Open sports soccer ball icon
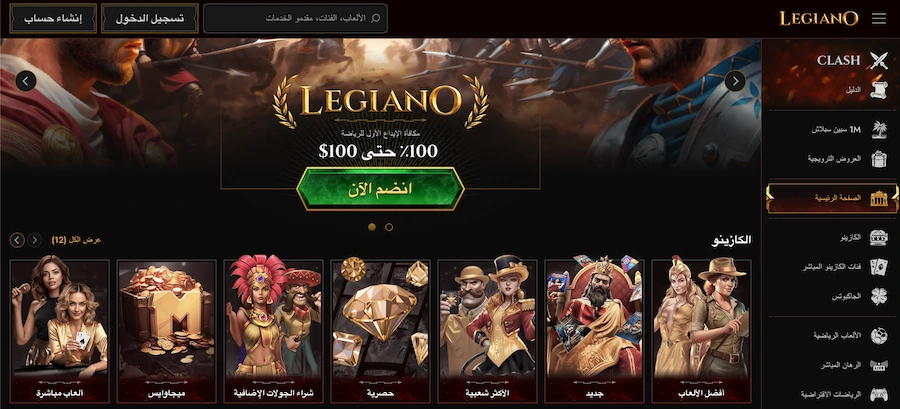900x409 pixels. [878, 335]
